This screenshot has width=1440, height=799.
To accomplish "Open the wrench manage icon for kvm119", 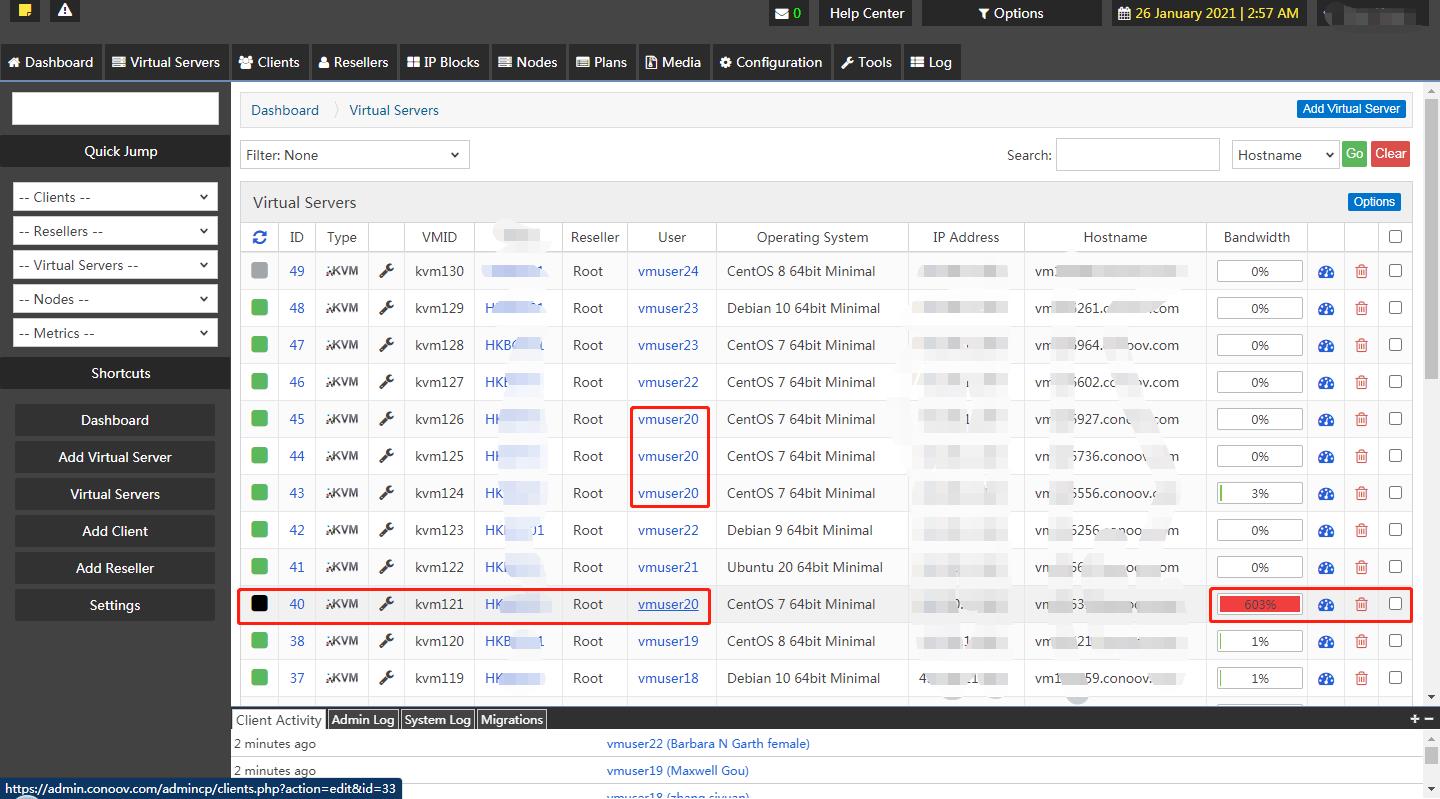I will coord(386,678).
